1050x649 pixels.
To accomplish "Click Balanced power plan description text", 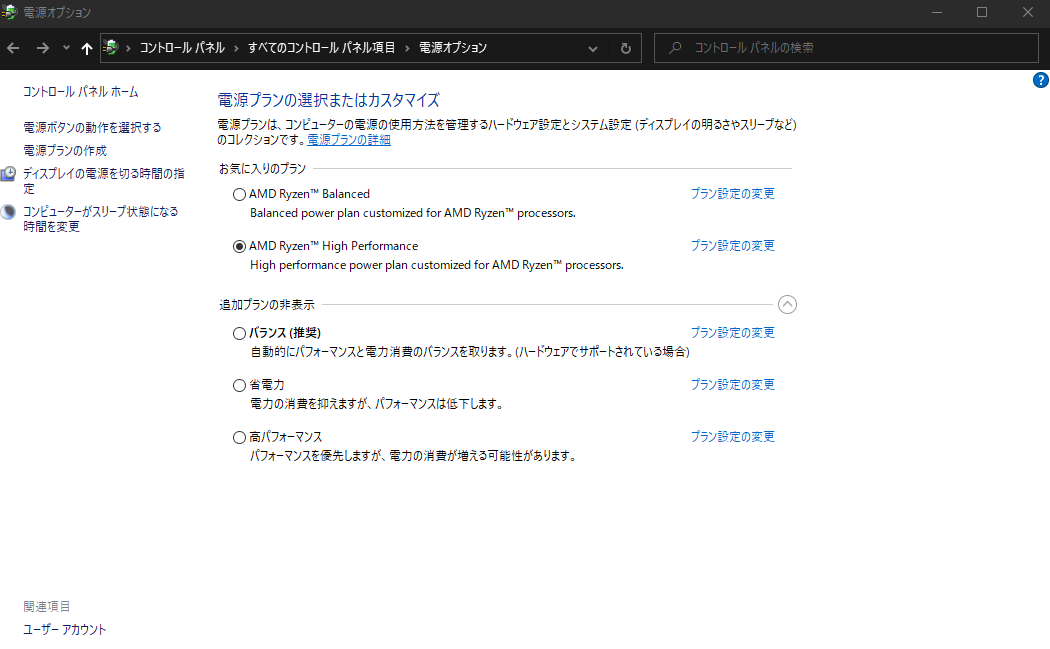I will (412, 213).
